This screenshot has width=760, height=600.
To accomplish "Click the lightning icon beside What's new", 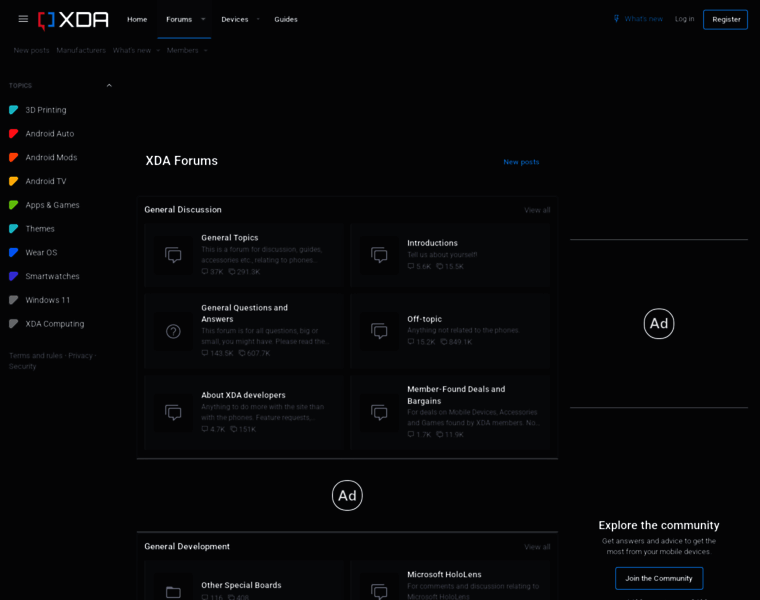I will click(x=616, y=19).
